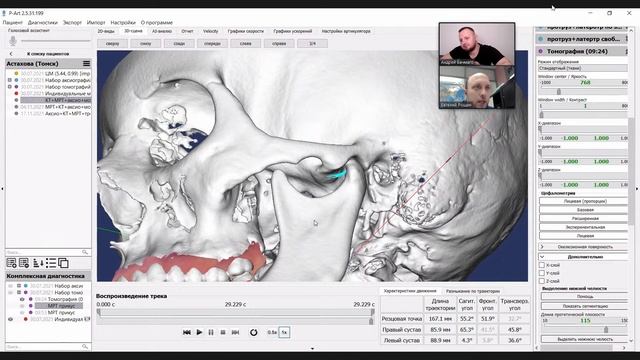
Task: Set playback speed to 1x
Action: pyautogui.click(x=284, y=332)
